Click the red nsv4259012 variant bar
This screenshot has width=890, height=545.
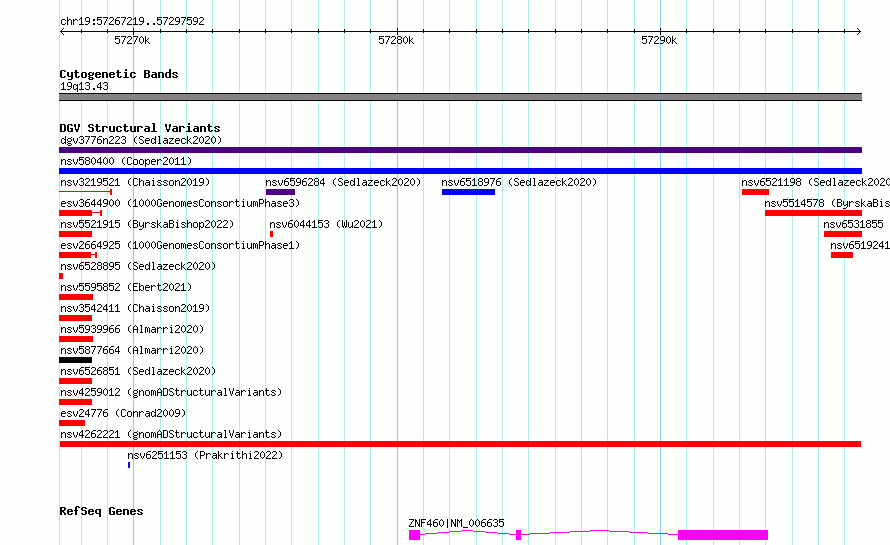[x=75, y=402]
